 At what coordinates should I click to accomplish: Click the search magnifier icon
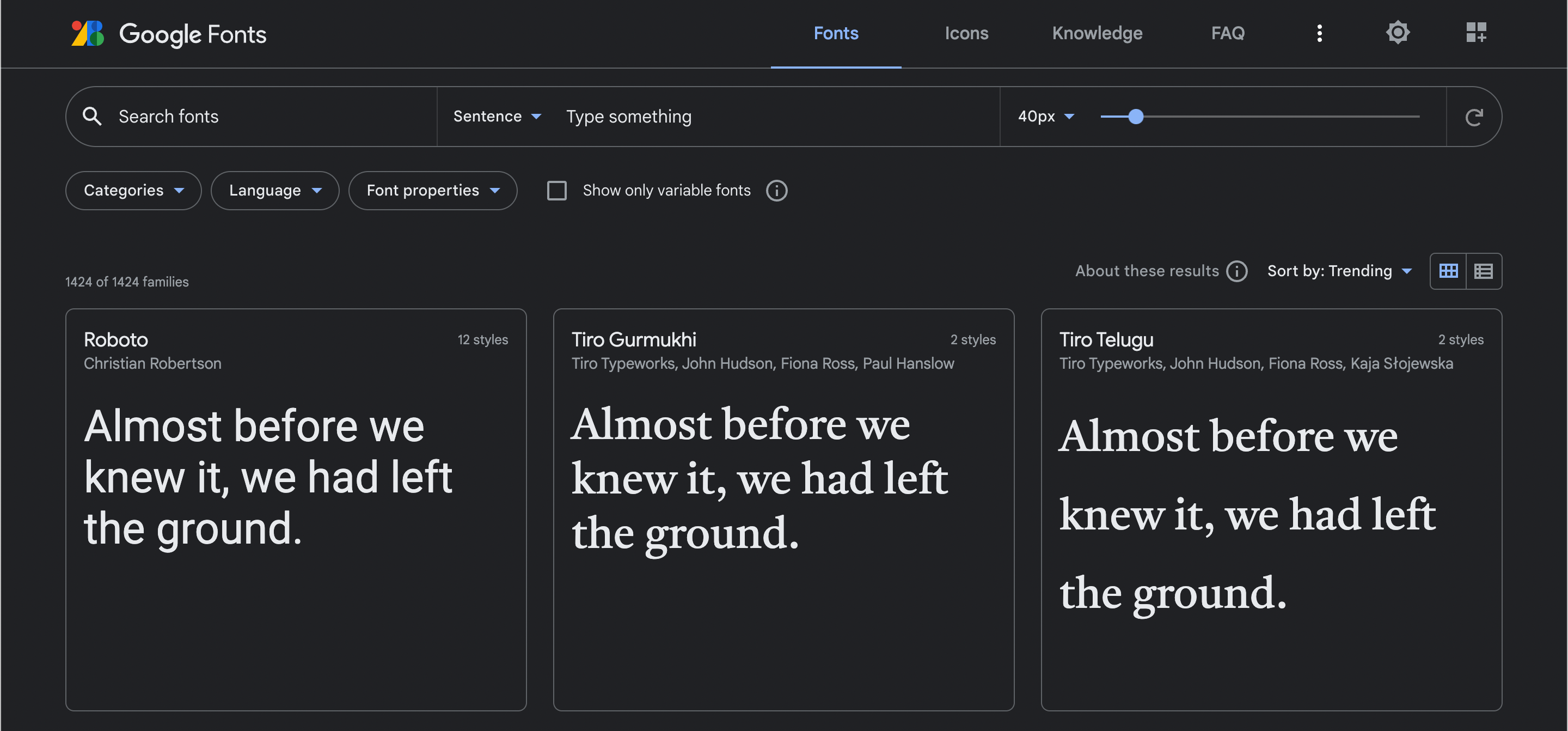[92, 117]
